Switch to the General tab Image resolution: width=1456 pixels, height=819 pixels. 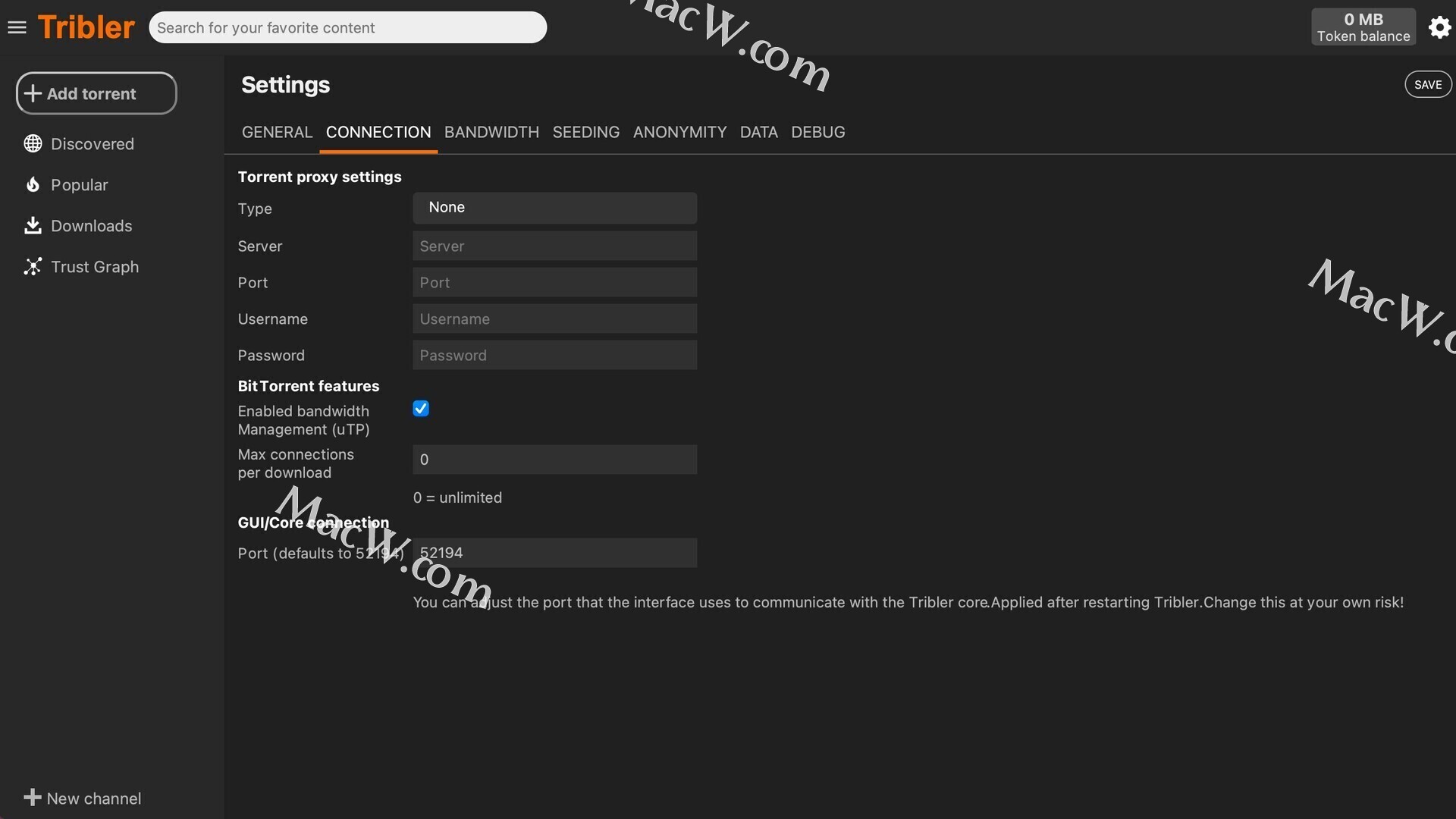[x=277, y=132]
